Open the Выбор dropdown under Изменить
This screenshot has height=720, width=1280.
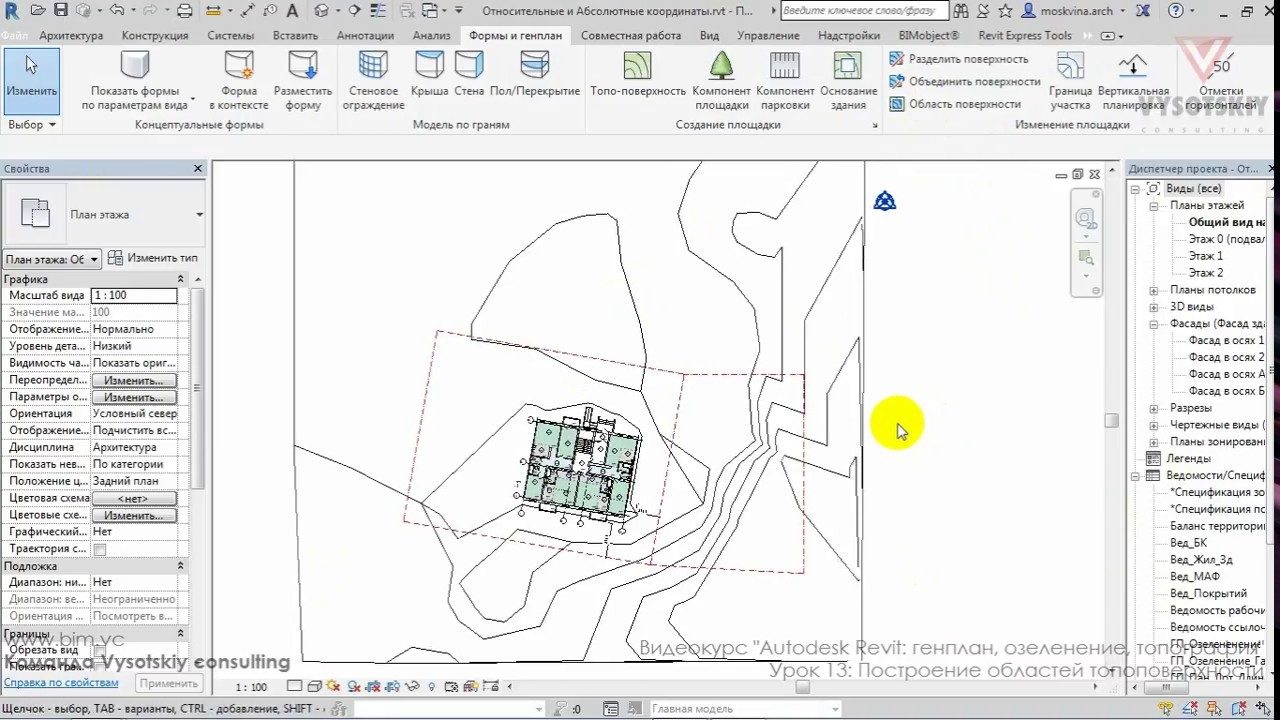click(x=32, y=125)
